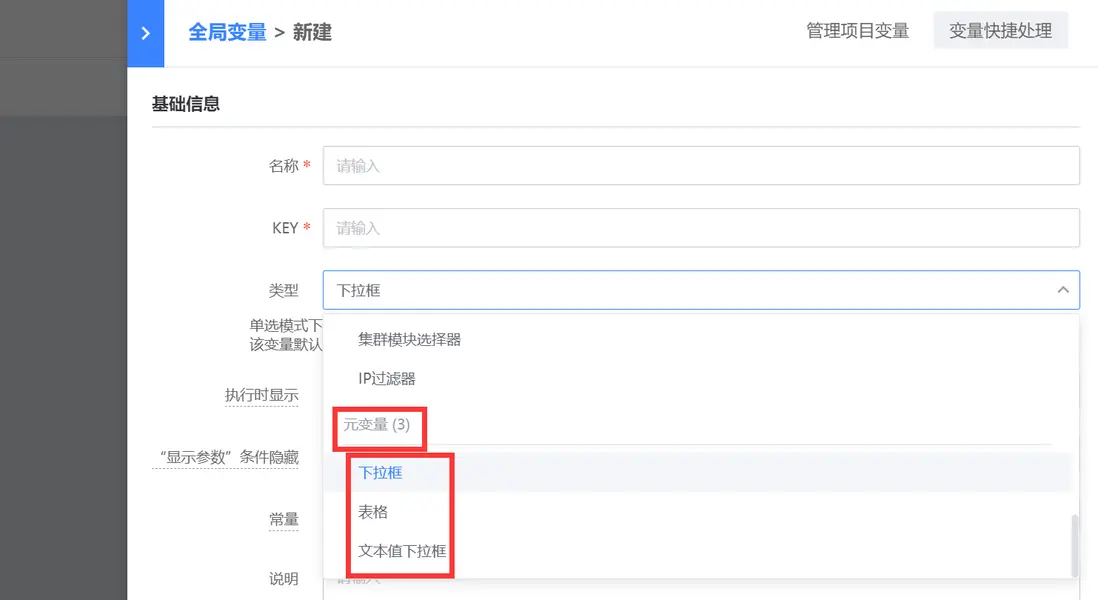Choose the 下拉框 option in list
Viewport: 1098px width, 600px height.
[697, 473]
